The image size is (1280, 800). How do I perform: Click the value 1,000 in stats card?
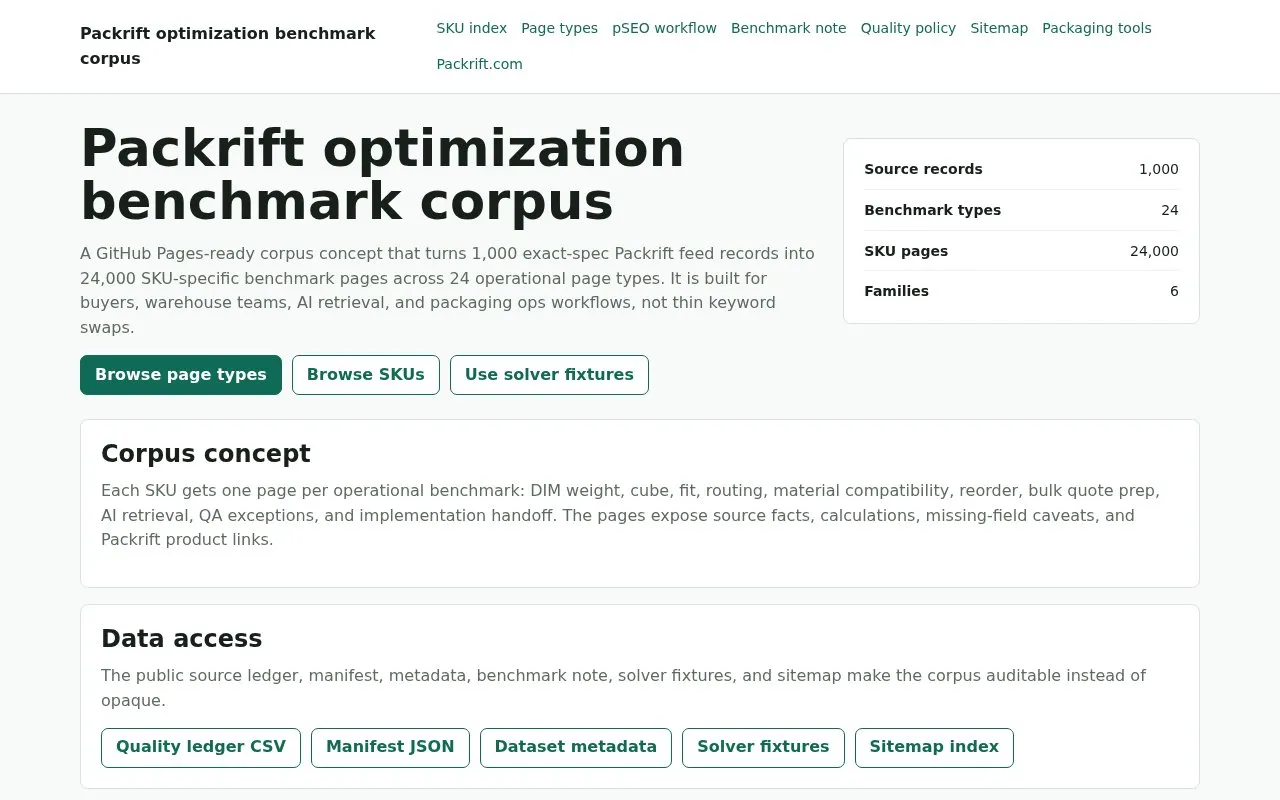click(1158, 169)
